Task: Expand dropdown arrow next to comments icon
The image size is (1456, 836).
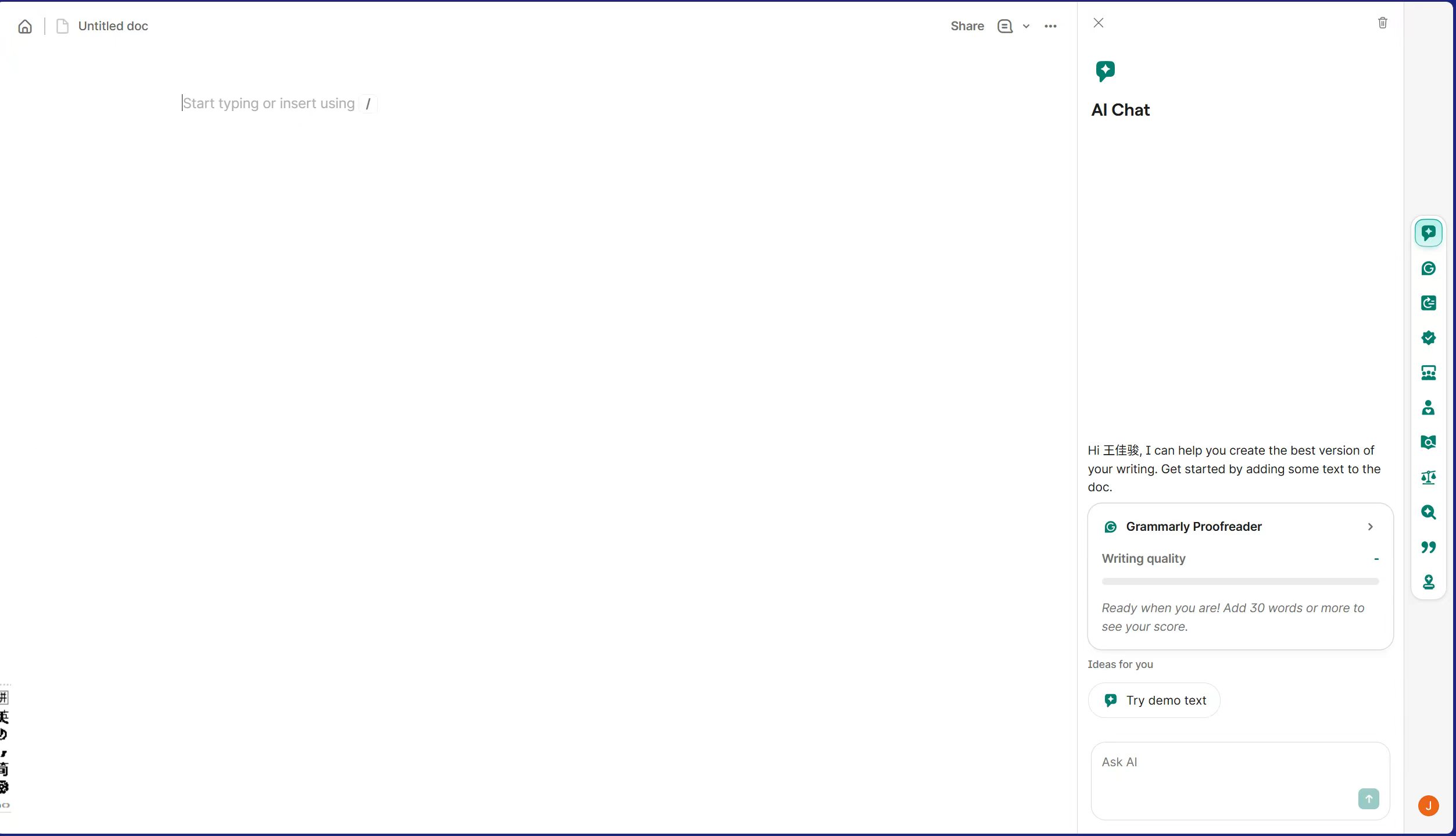Action: [x=1026, y=27]
